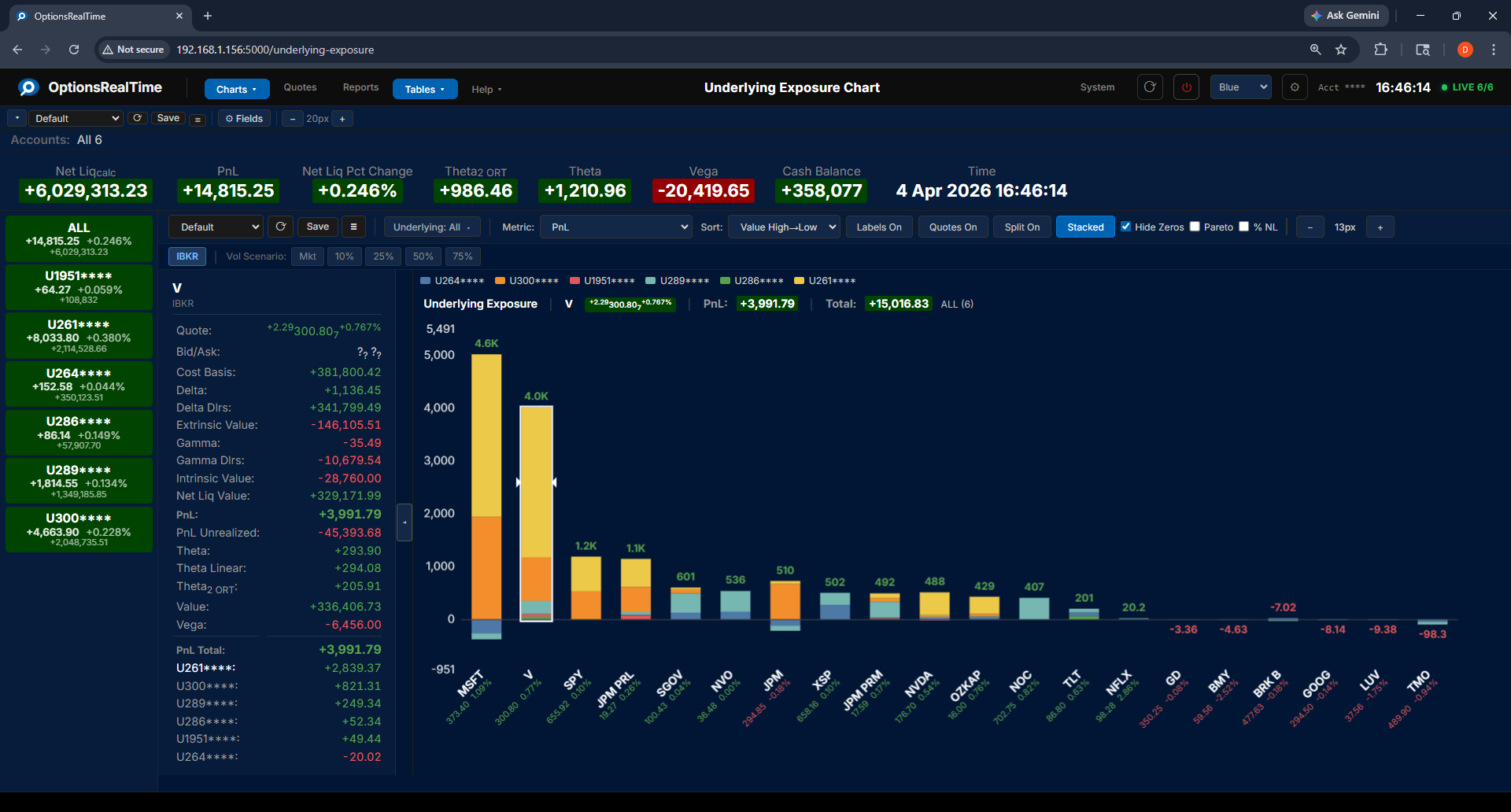Toggle the Quotes On button

953,227
